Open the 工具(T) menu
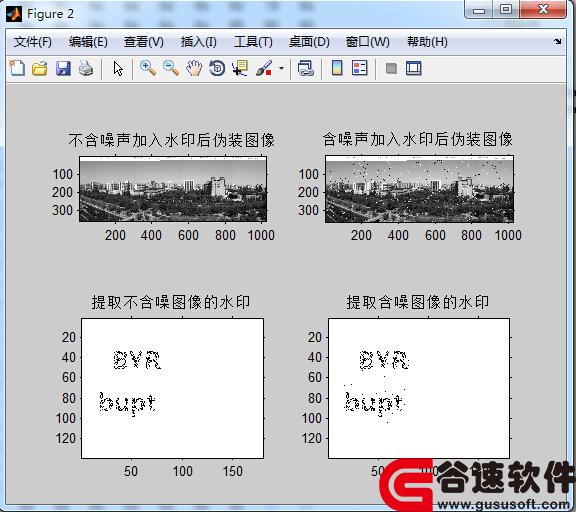Screen dimensions: 576x512 pyautogui.click(x=253, y=42)
